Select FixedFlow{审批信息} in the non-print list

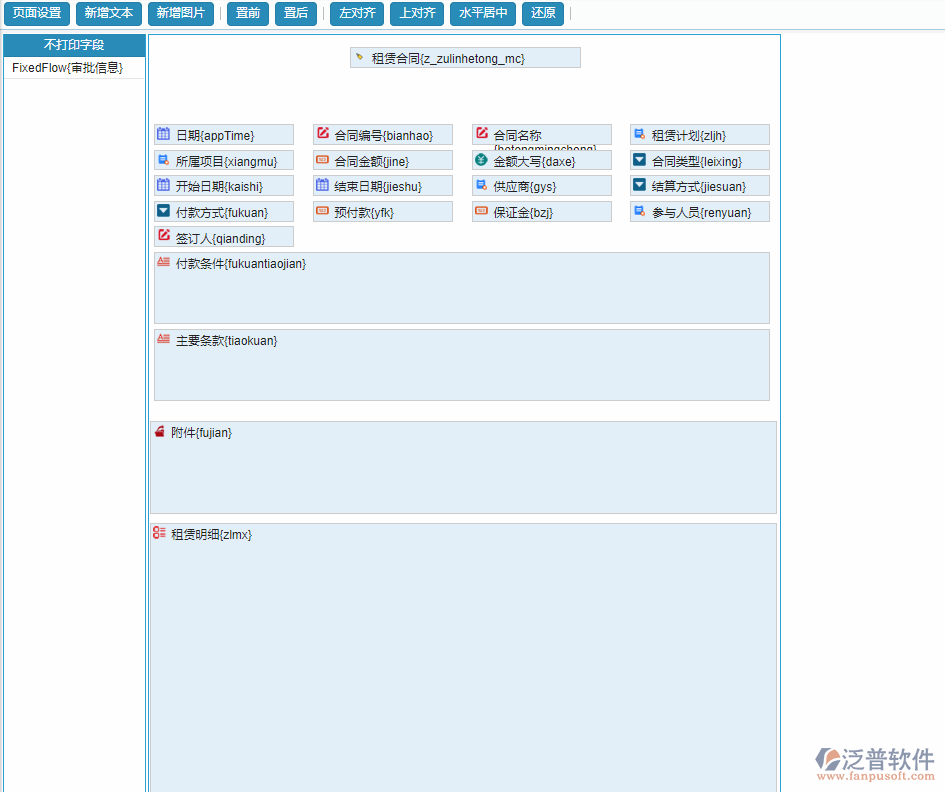coord(74,68)
